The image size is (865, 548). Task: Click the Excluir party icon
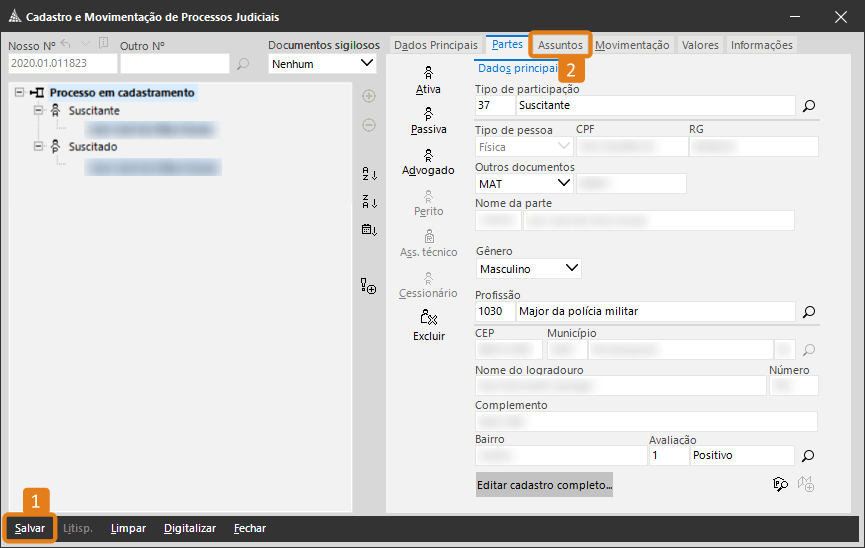(428, 325)
